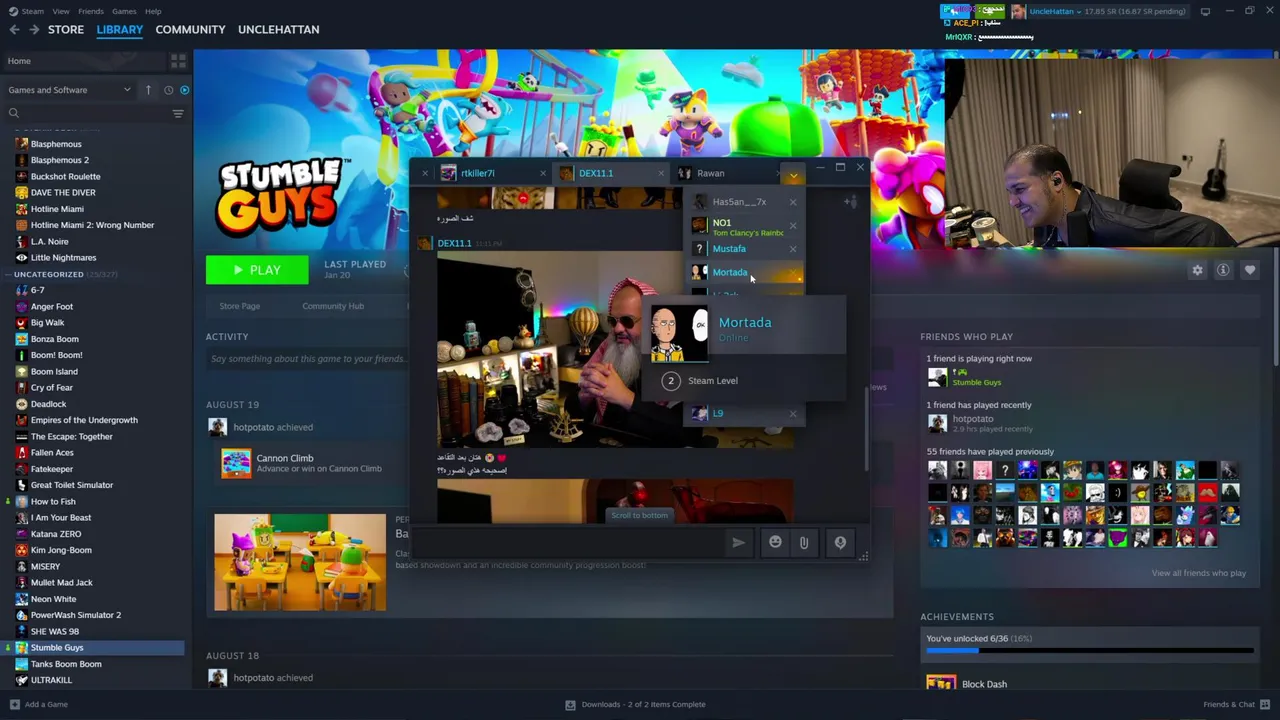The width and height of the screenshot is (1280, 720).
Task: Go forward with the right arrow navigation icon
Action: click(x=34, y=30)
